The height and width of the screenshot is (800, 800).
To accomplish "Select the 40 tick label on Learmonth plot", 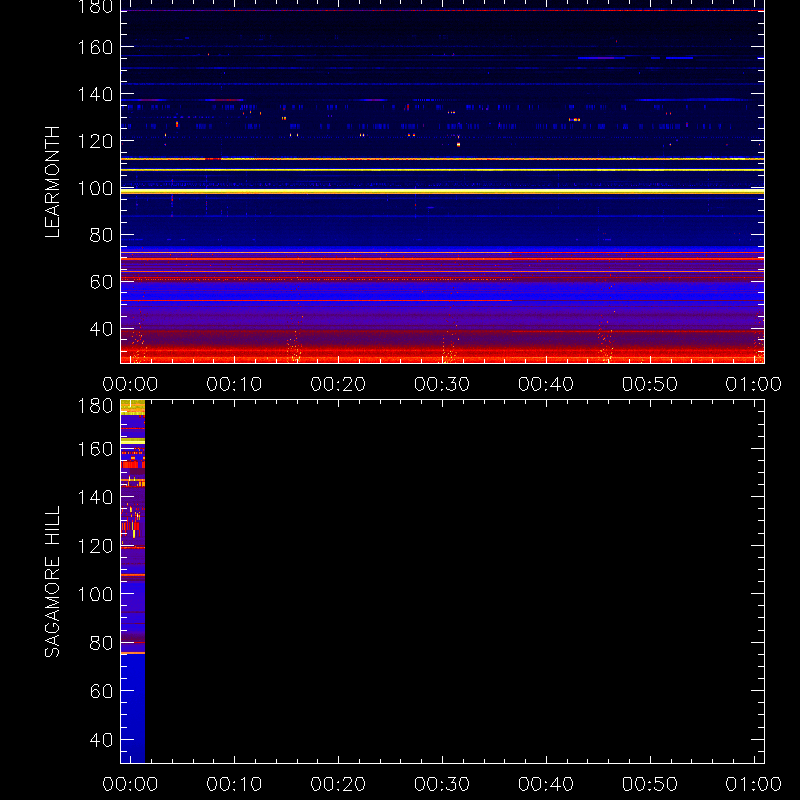I will [x=101, y=329].
